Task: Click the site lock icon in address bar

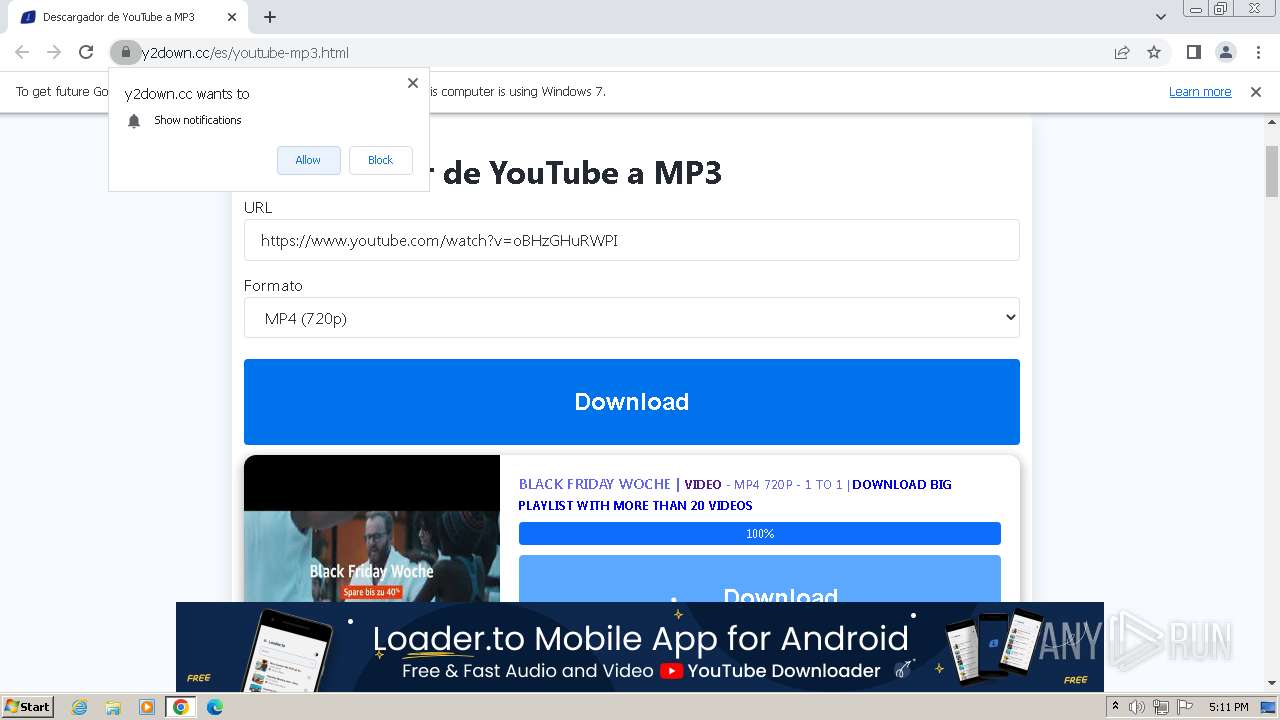Action: tap(125, 52)
